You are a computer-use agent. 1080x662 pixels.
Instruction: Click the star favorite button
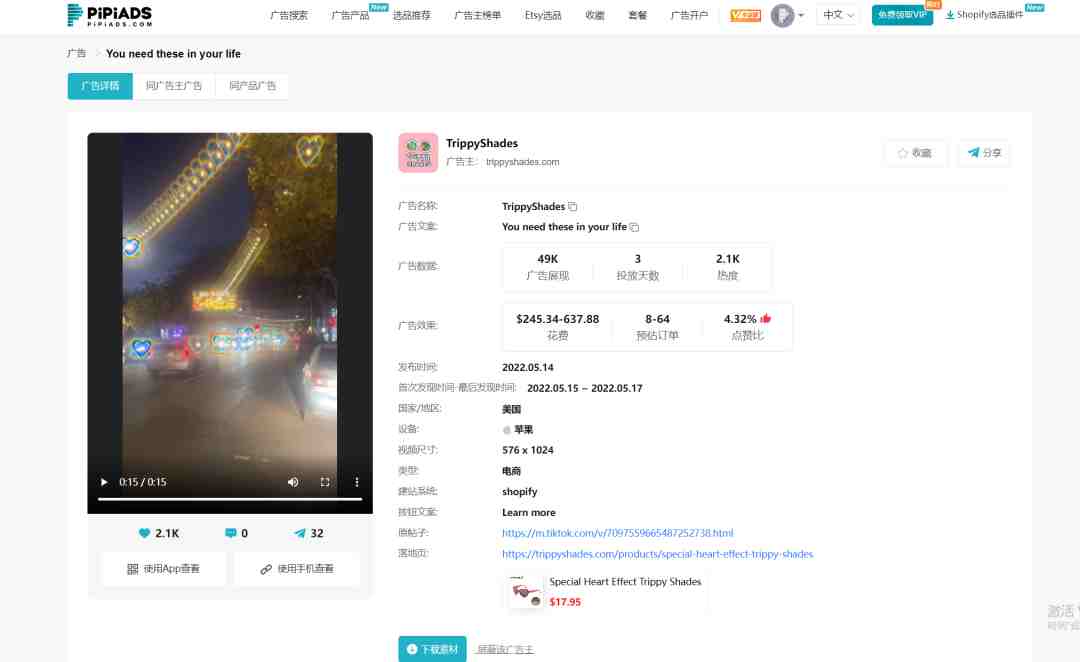(x=915, y=153)
